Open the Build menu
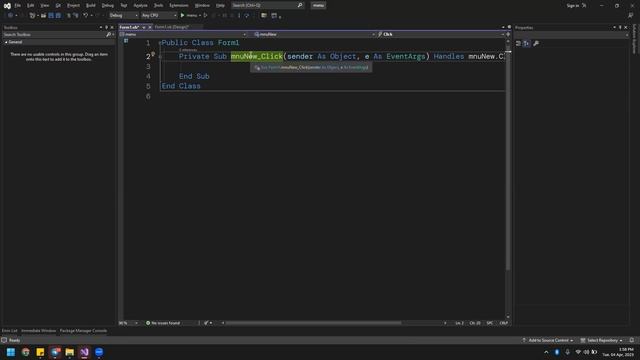 tap(91, 6)
